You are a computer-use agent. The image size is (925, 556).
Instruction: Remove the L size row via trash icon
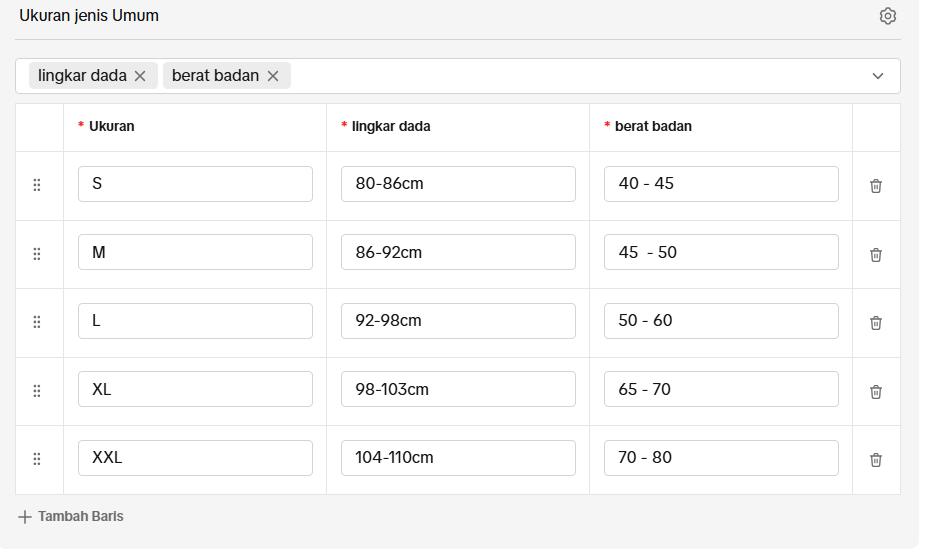pos(876,323)
